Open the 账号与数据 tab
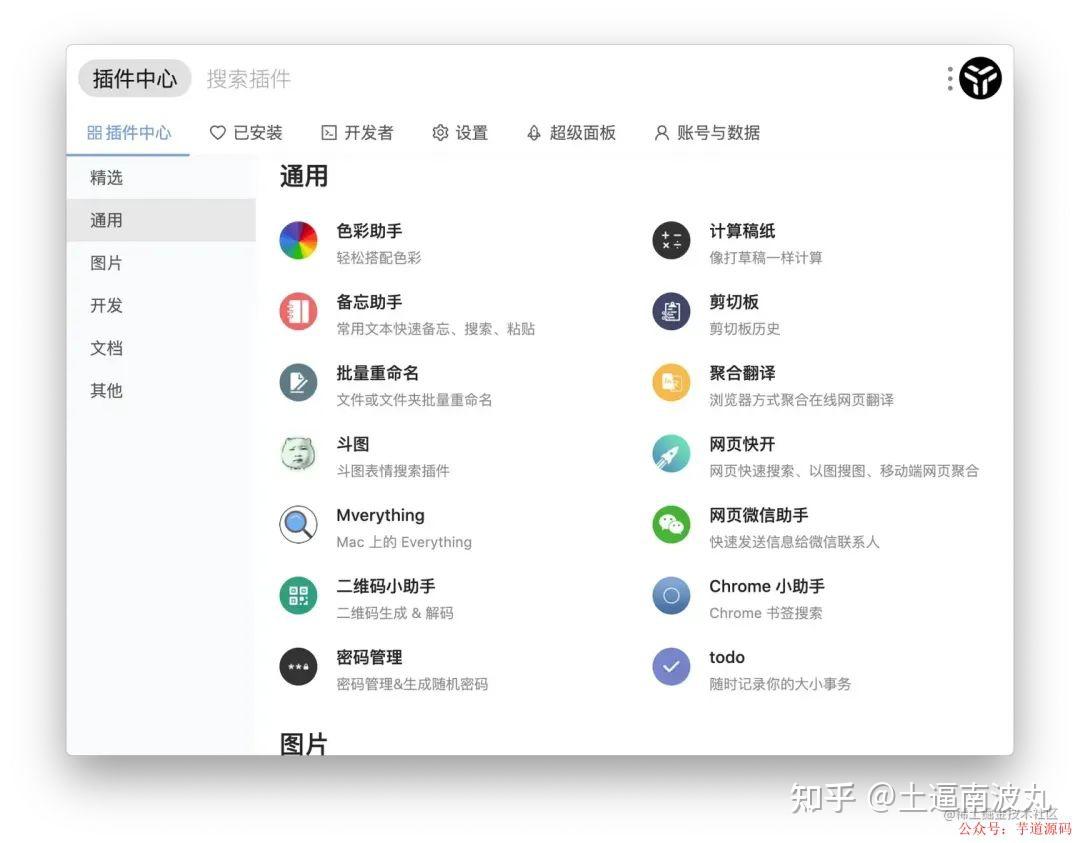The width and height of the screenshot is (1080, 843). pos(707,133)
